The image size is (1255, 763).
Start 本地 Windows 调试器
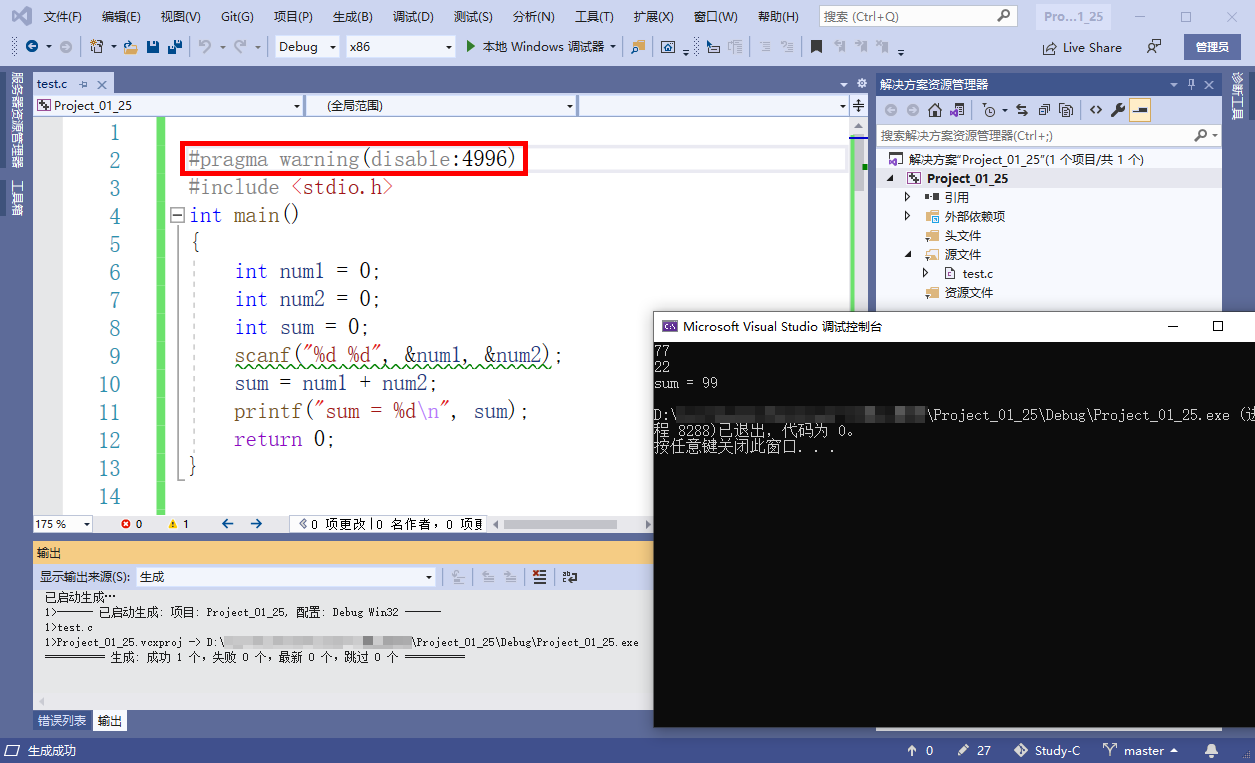(x=540, y=47)
